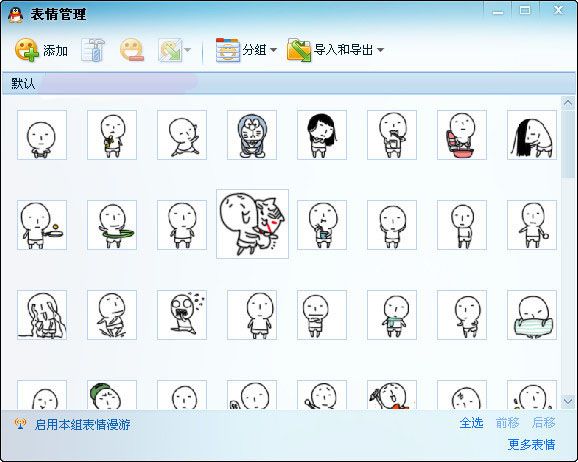Open the 更多表情 more emoticons link
This screenshot has width=578, height=462.
coord(531,444)
